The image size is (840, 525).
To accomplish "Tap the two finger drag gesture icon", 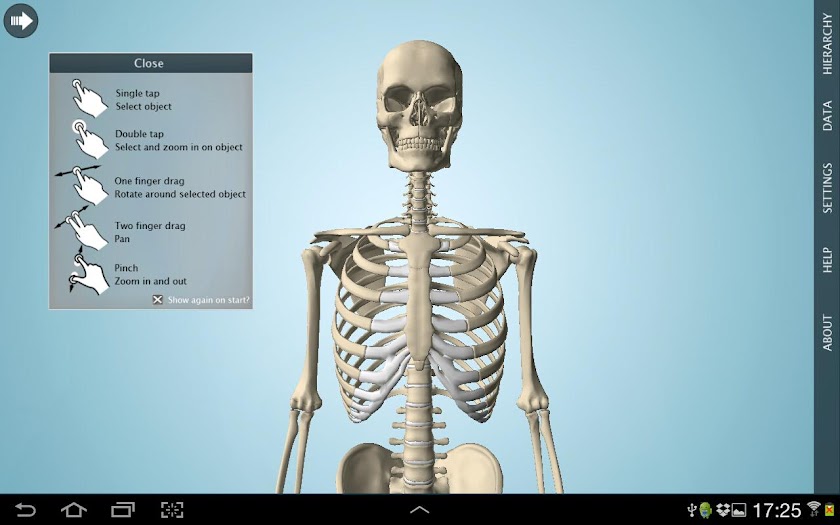I will coord(80,227).
